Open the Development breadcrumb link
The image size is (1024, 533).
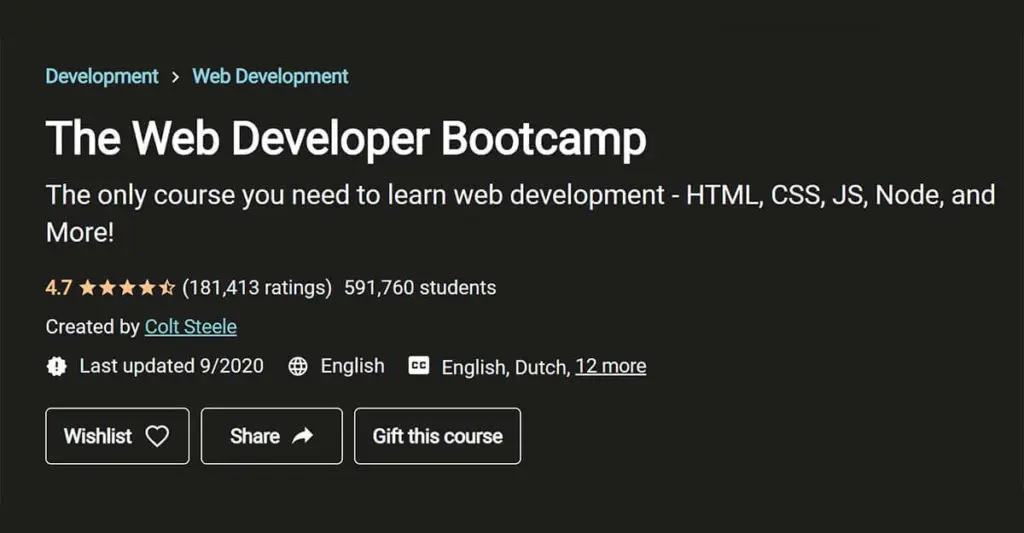(102, 76)
